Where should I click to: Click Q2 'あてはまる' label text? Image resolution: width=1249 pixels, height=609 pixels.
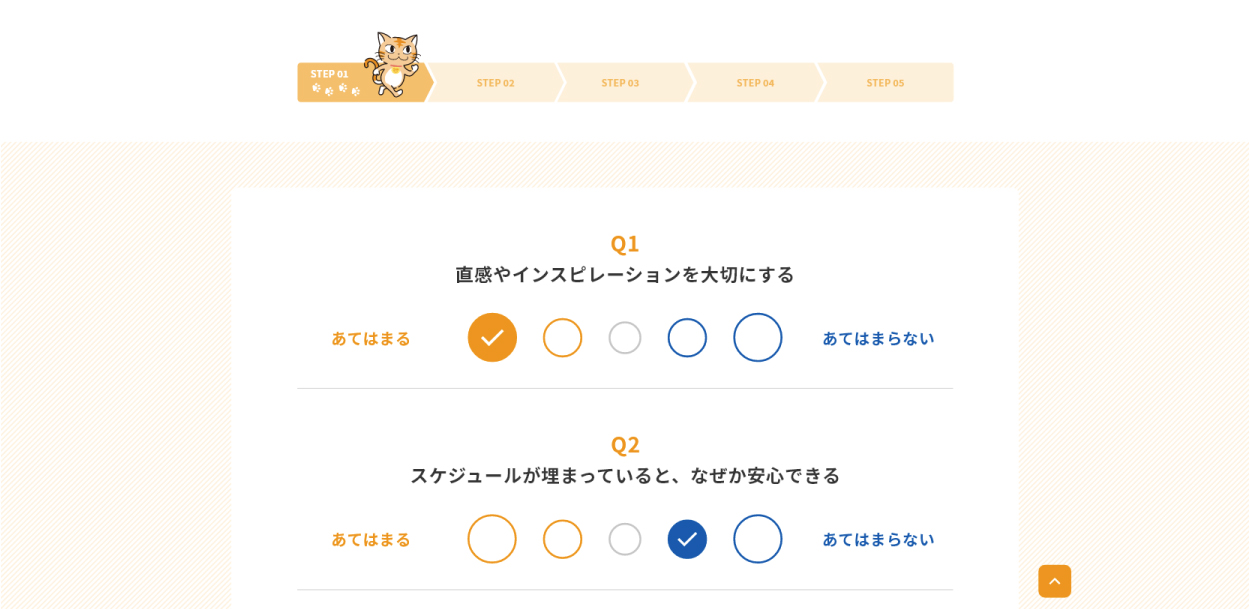[x=371, y=539]
